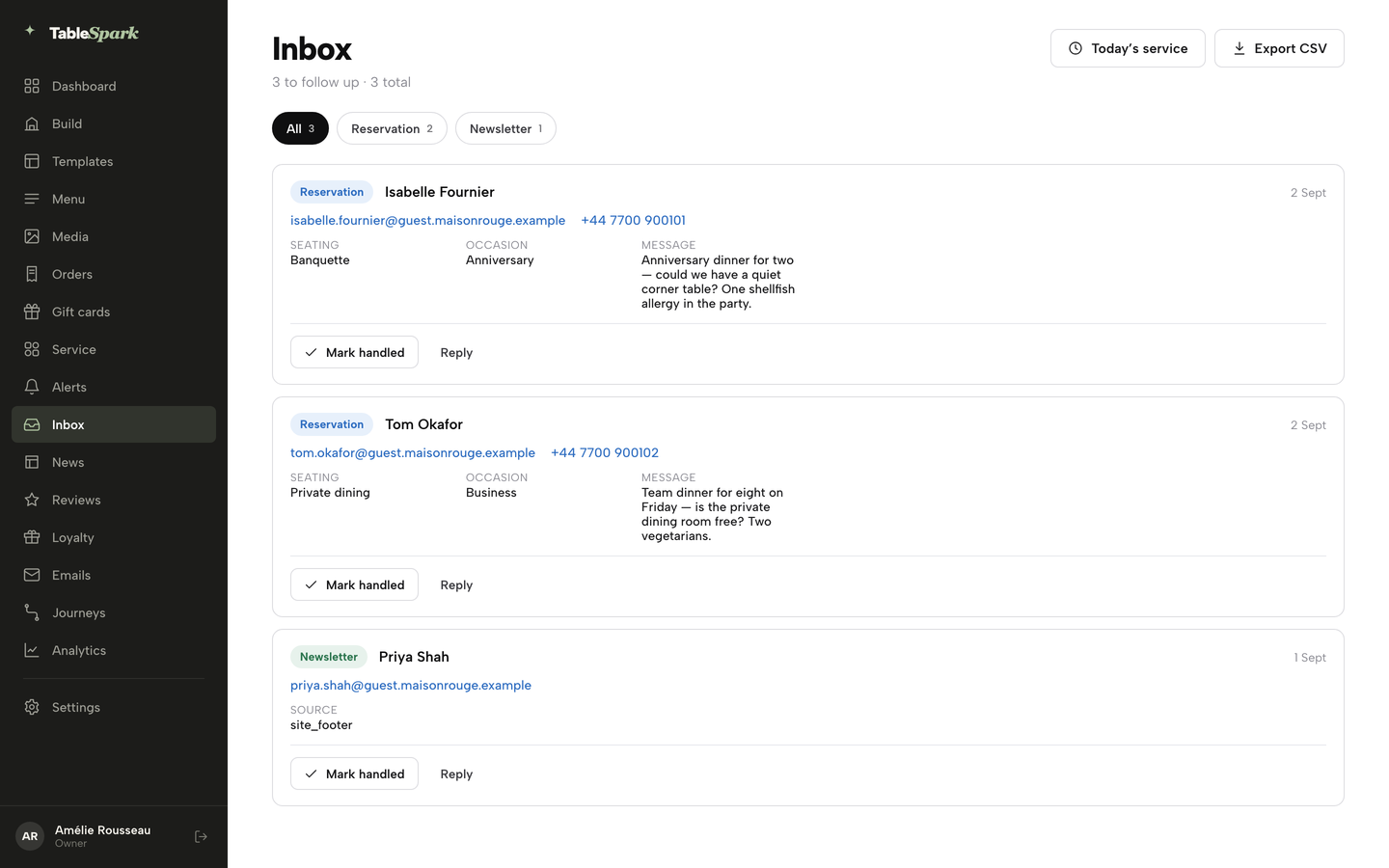Viewport: 1389px width, 868px height.
Task: Click Priya Shah's email address
Action: (x=411, y=685)
